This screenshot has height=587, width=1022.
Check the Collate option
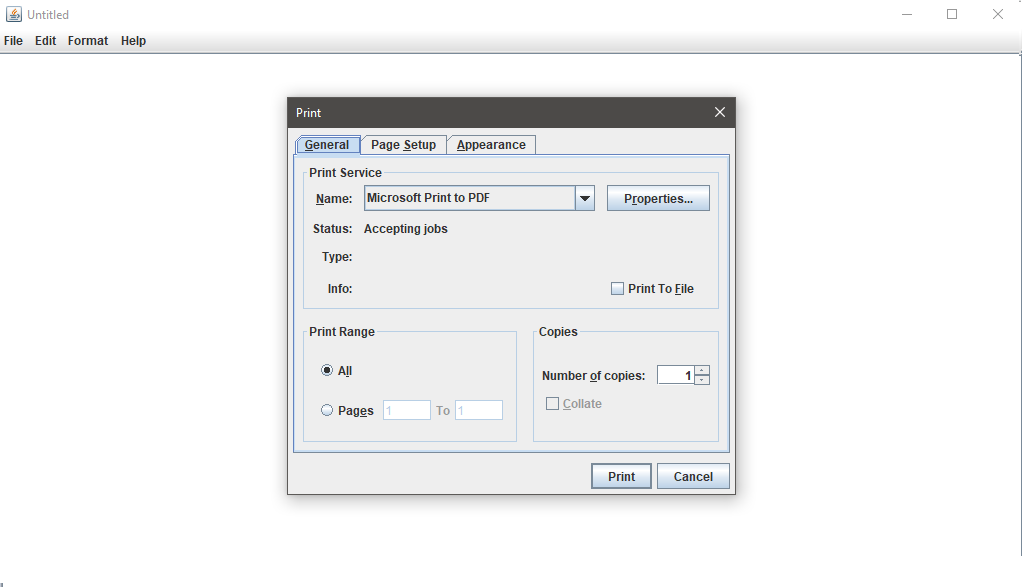pyautogui.click(x=551, y=403)
